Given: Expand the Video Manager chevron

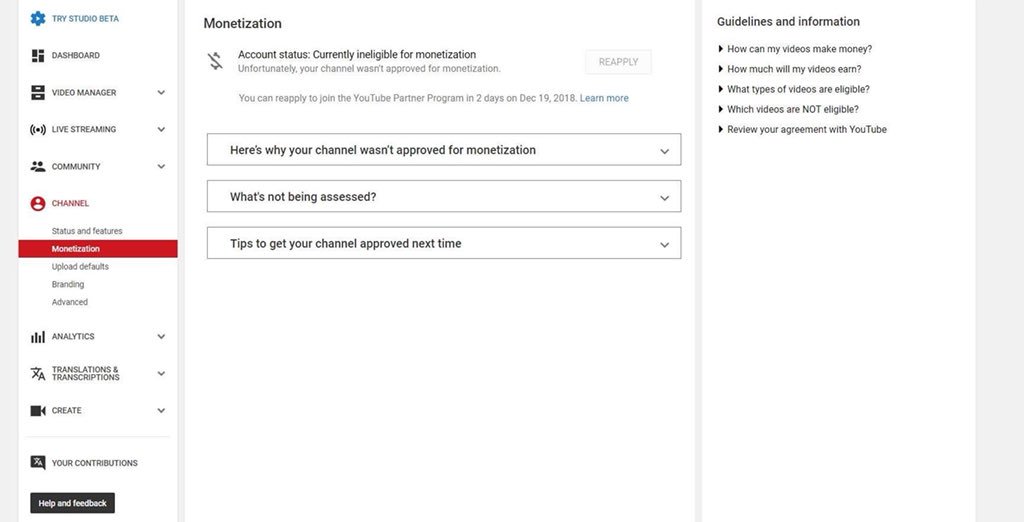Looking at the screenshot, I should coord(161,93).
